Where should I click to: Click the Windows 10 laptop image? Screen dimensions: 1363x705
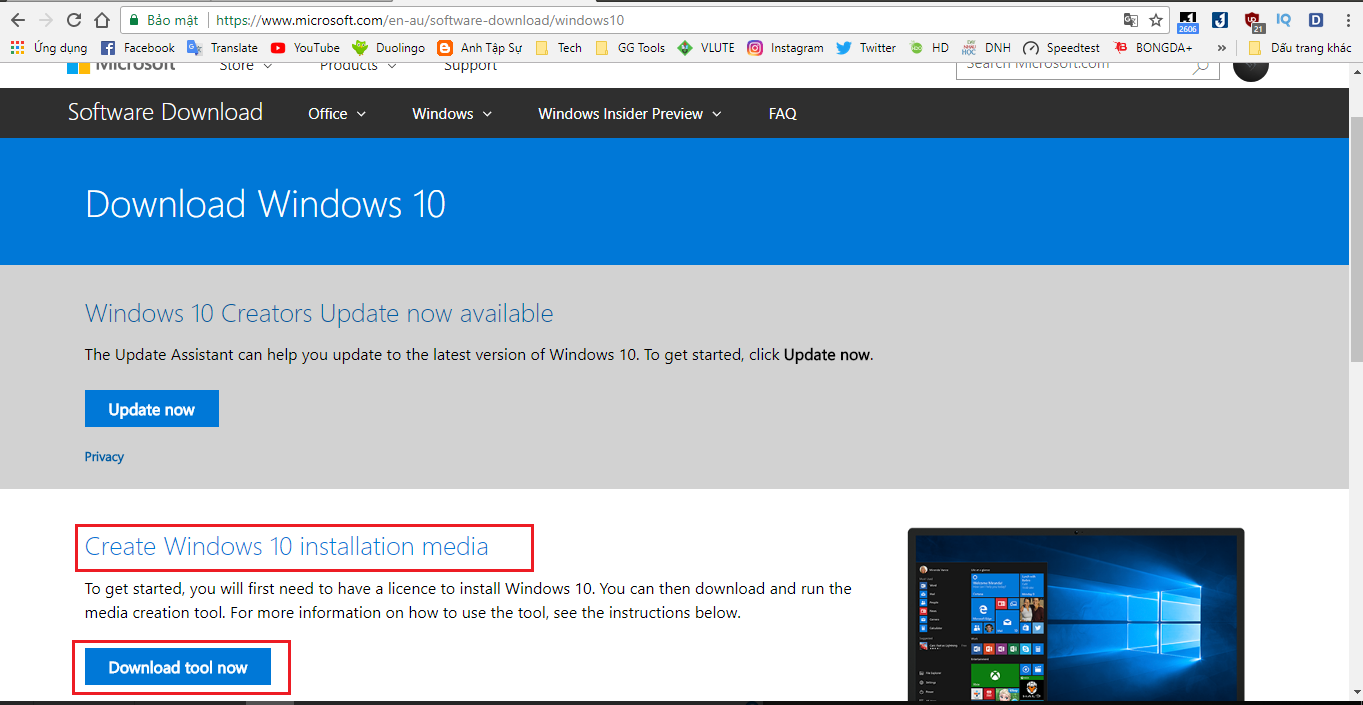[x=1076, y=615]
